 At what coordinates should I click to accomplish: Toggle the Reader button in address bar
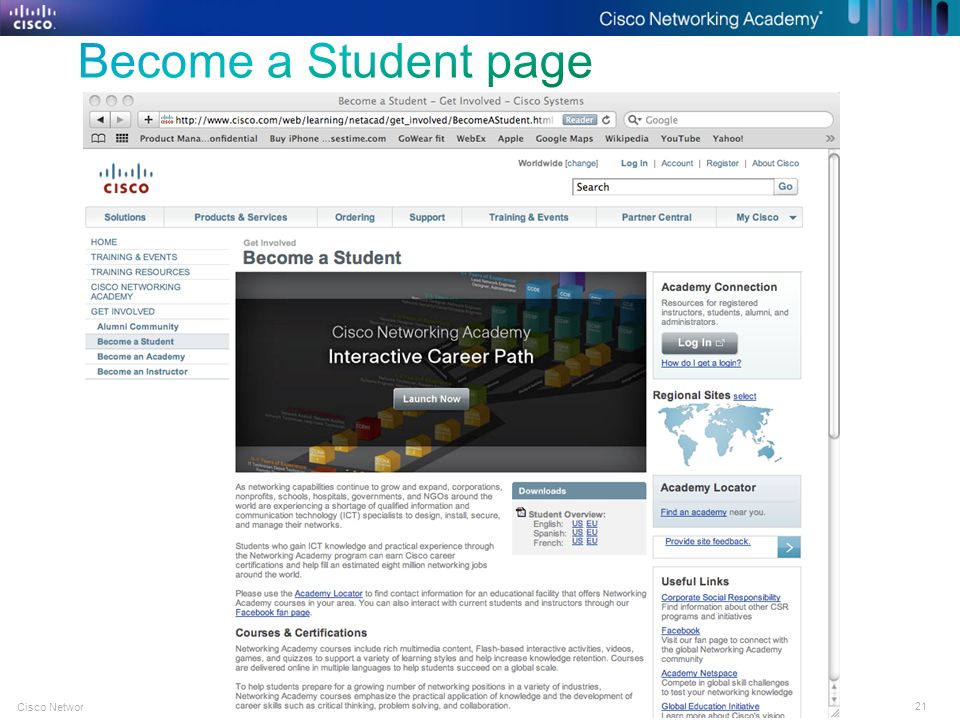(x=579, y=120)
